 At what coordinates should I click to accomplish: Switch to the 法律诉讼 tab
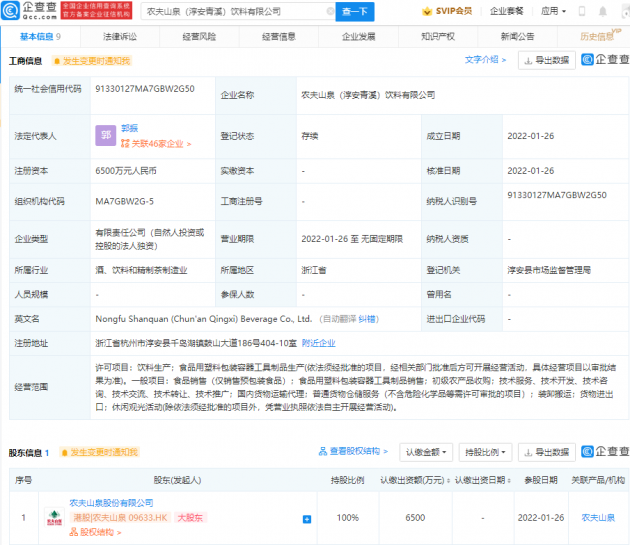point(122,36)
